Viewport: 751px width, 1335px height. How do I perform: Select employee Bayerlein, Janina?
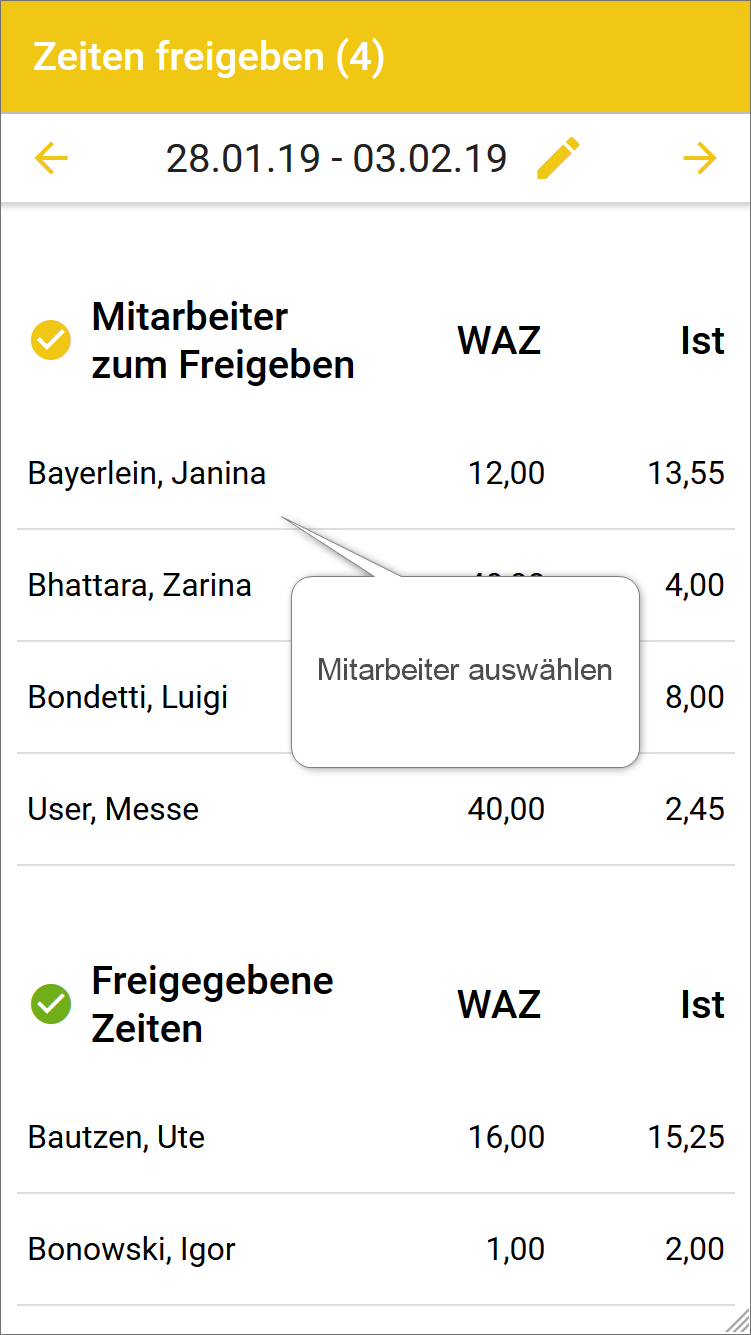[147, 473]
